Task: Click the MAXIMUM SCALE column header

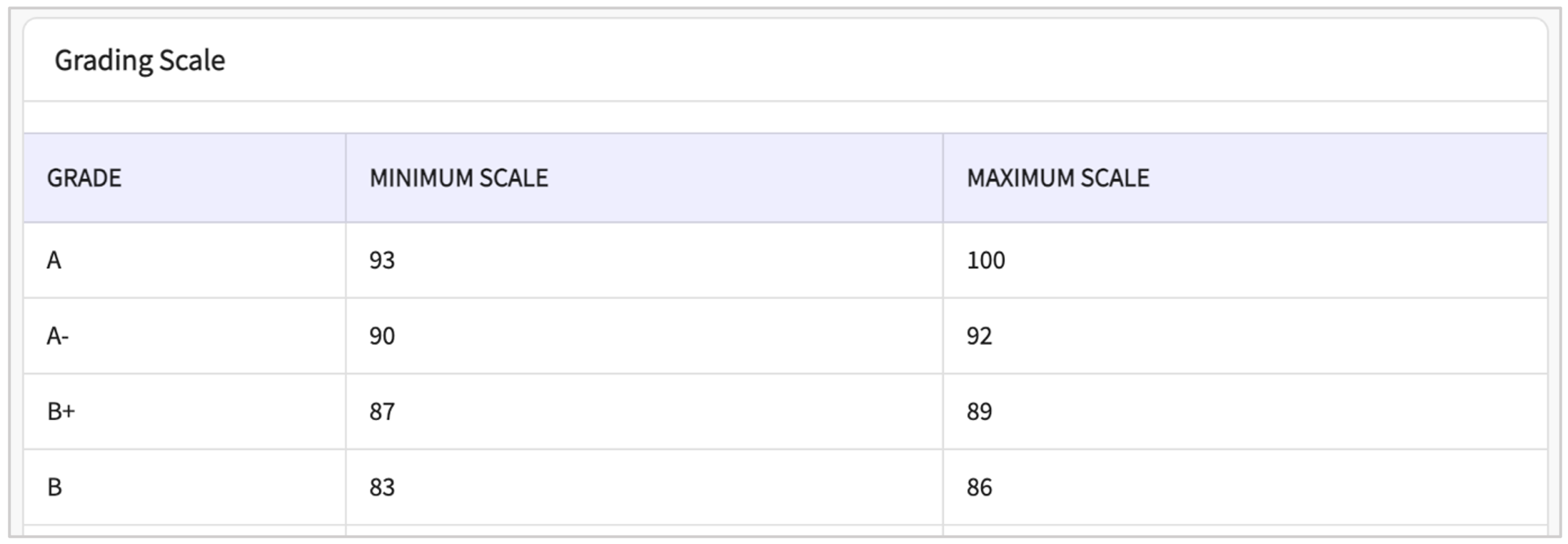Action: (x=1057, y=178)
